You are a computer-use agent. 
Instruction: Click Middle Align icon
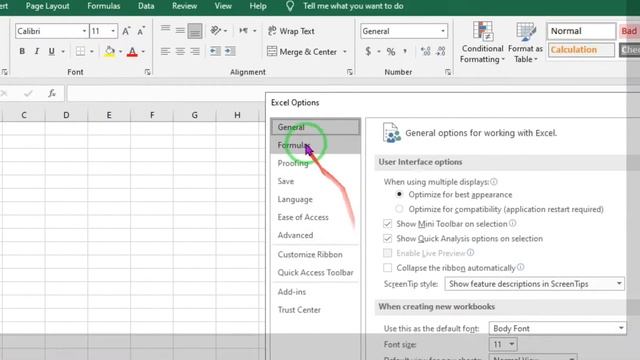coord(180,30)
